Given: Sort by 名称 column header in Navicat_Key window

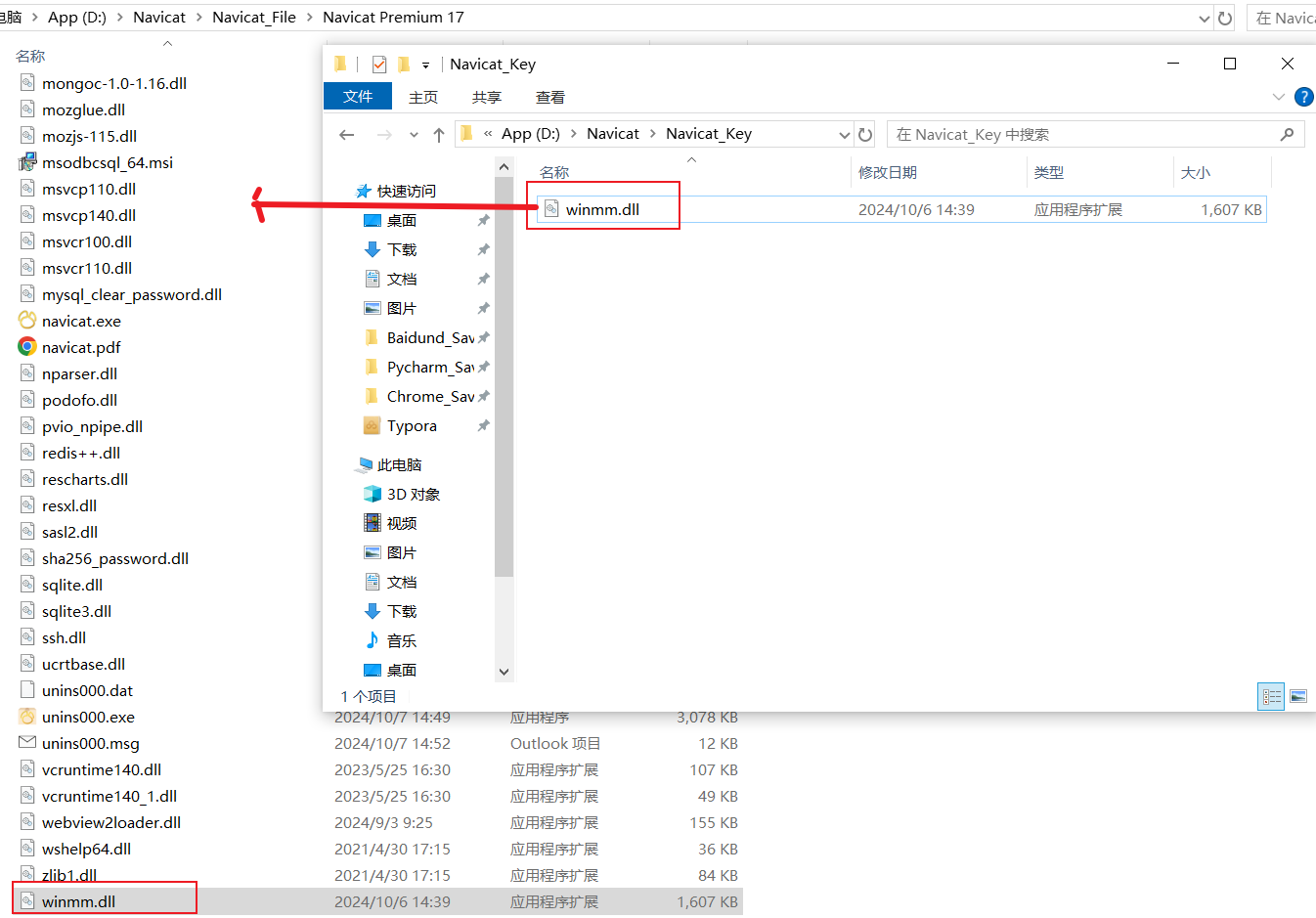Looking at the screenshot, I should 554,172.
